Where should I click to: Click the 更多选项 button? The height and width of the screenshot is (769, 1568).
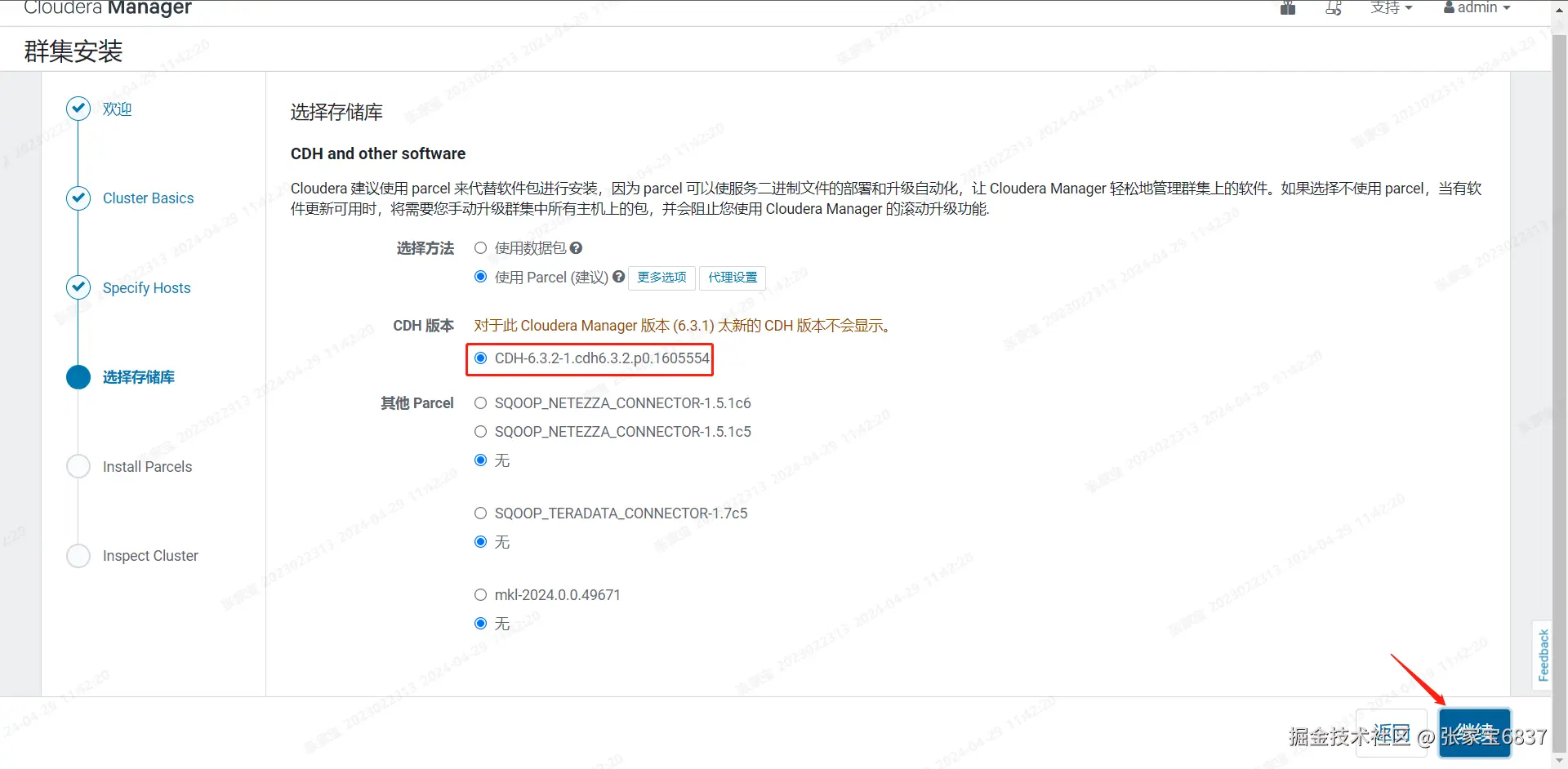pyautogui.click(x=661, y=278)
